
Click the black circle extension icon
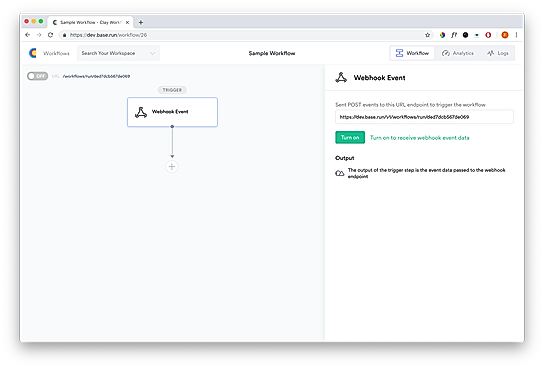click(x=466, y=35)
